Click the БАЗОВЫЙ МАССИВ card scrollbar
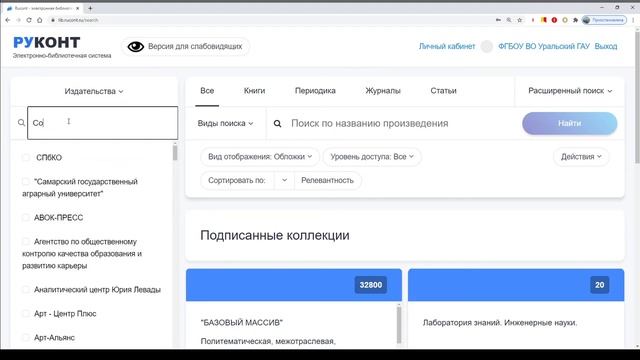The image size is (640, 360). click(399, 325)
